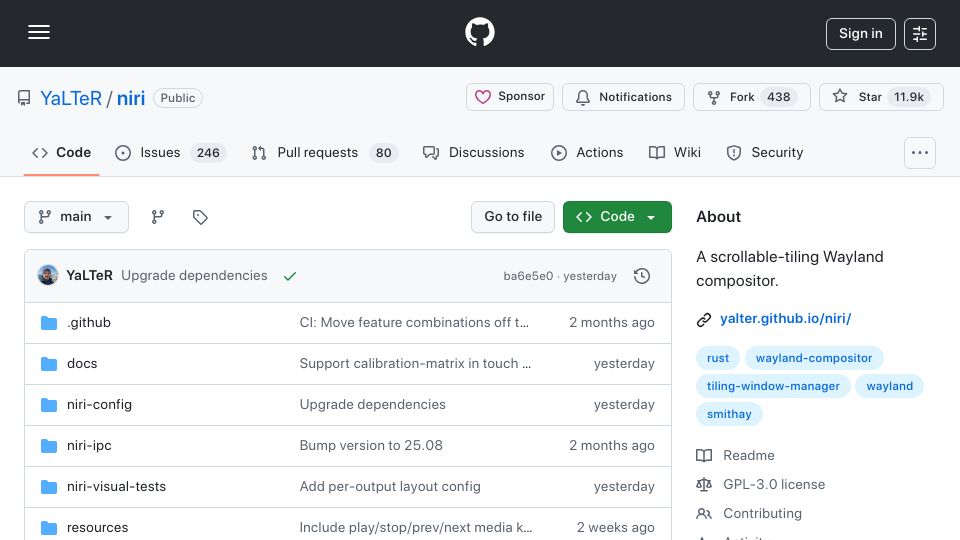Open the hamburger navigation menu
The width and height of the screenshot is (960, 540).
click(39, 32)
